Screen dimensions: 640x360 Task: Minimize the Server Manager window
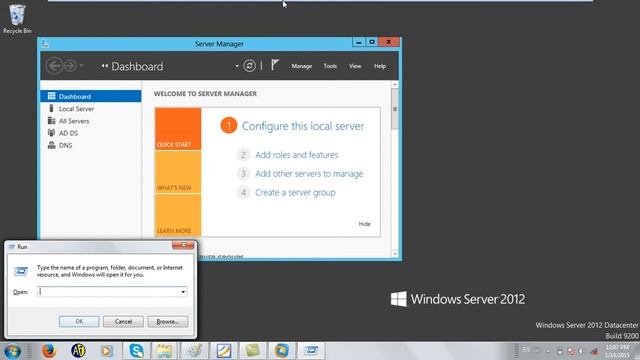point(358,42)
